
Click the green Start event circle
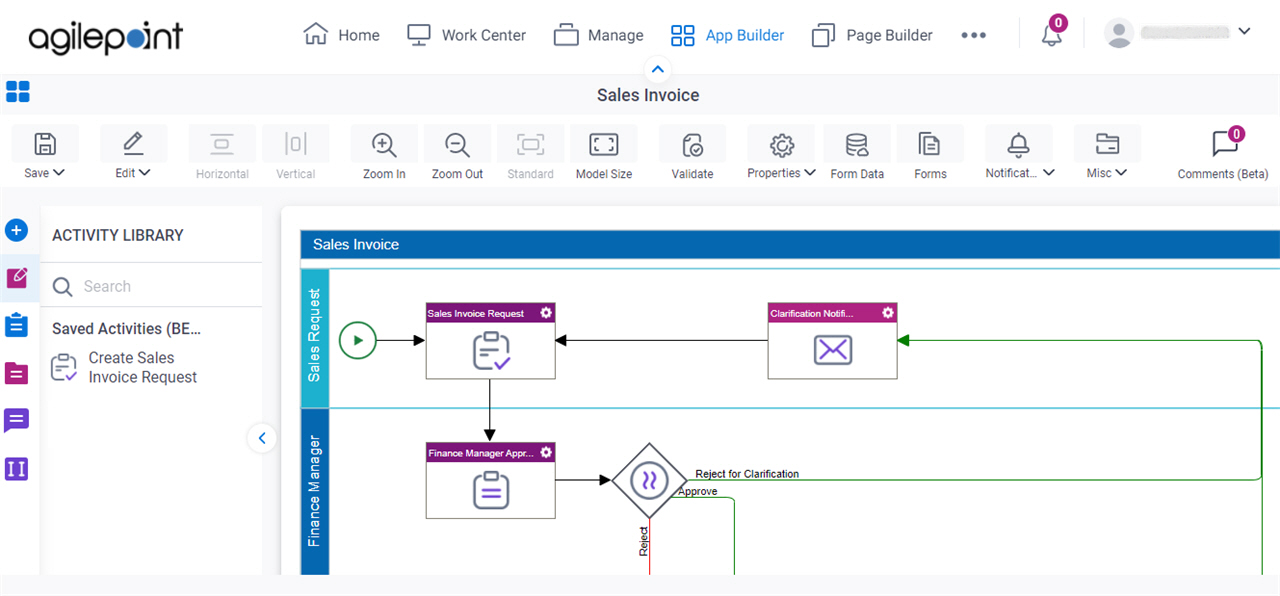(358, 341)
